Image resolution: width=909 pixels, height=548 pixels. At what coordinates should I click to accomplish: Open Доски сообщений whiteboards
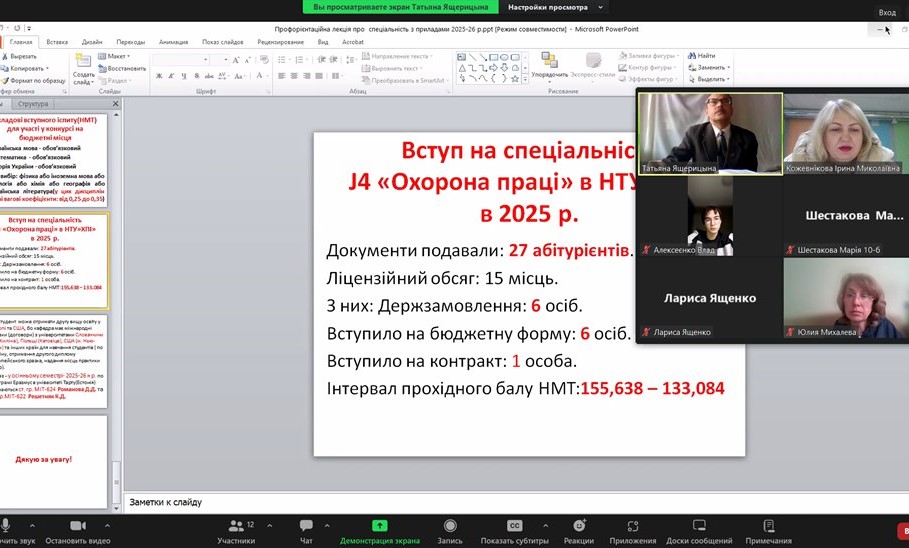pyautogui.click(x=698, y=526)
